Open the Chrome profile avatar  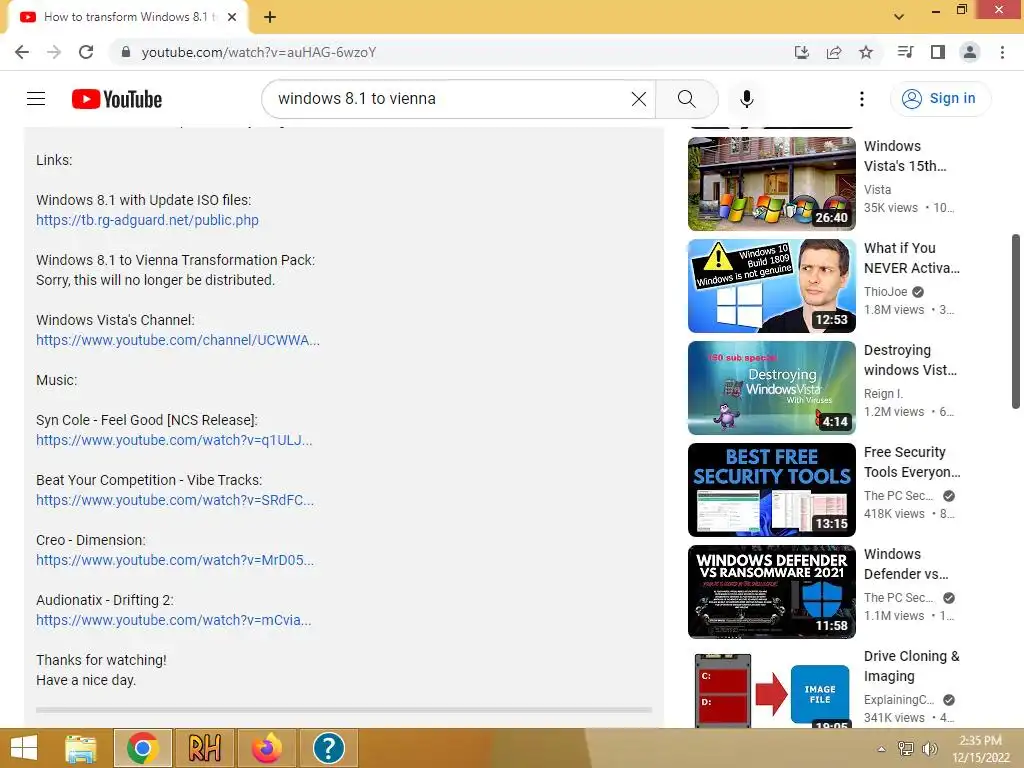pyautogui.click(x=970, y=52)
